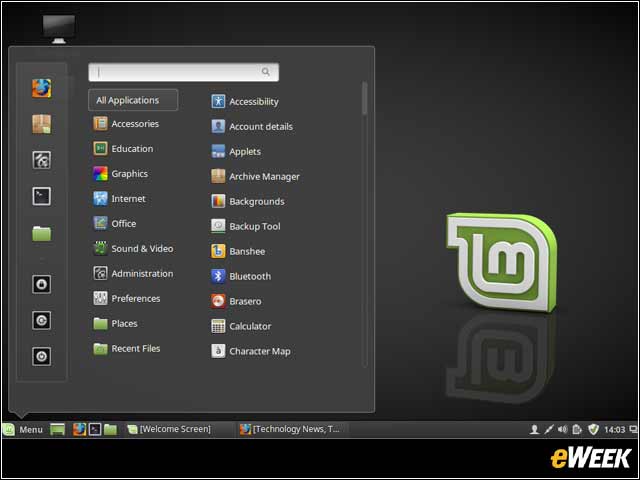
Task: Switch to the Technology News window
Action: (290, 429)
